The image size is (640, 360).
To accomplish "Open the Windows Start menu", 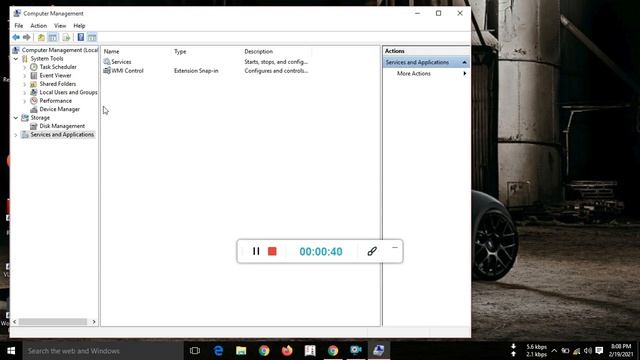I will [11, 351].
